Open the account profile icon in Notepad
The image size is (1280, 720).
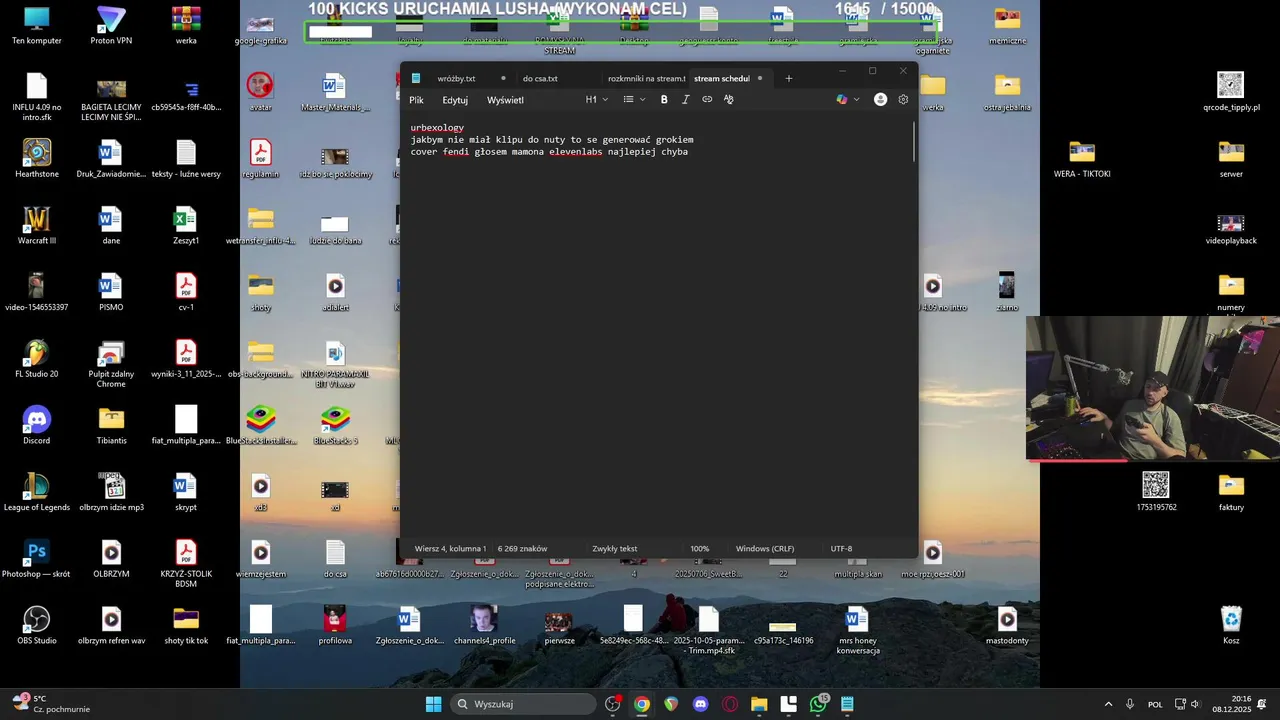880,100
